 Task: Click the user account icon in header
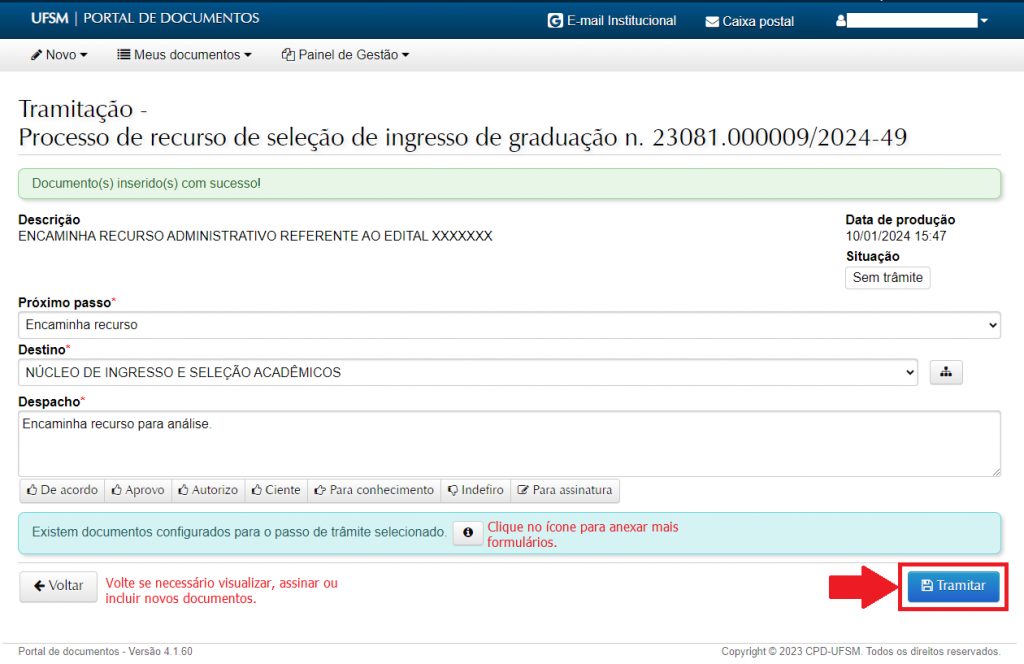point(841,21)
